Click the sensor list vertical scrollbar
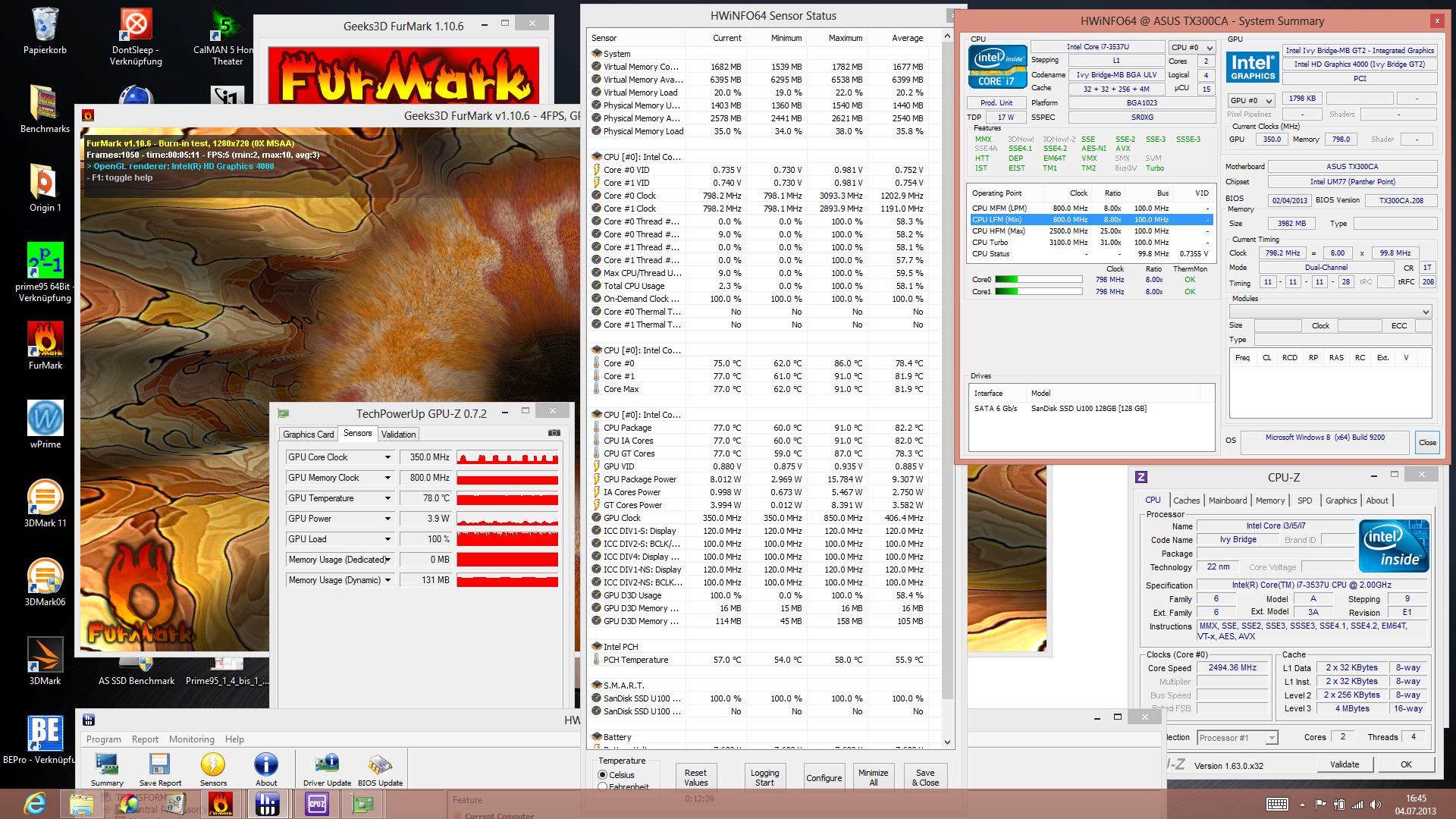 click(947, 379)
